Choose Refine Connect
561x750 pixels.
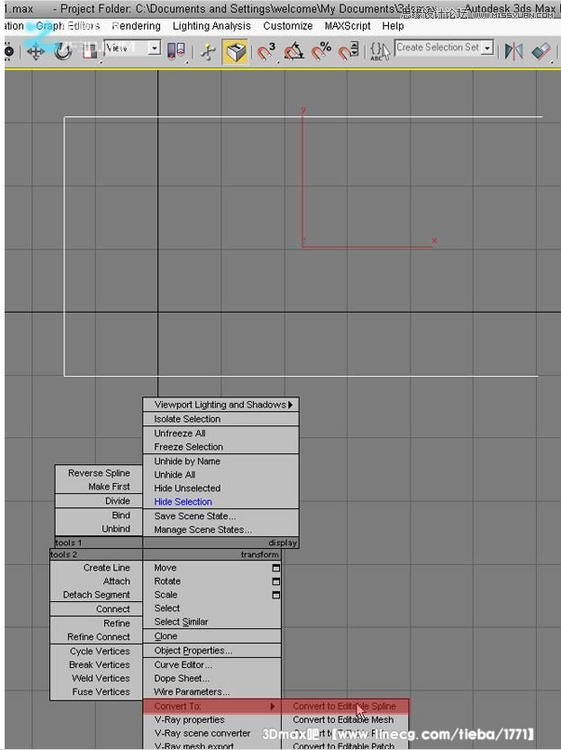[x=96, y=637]
